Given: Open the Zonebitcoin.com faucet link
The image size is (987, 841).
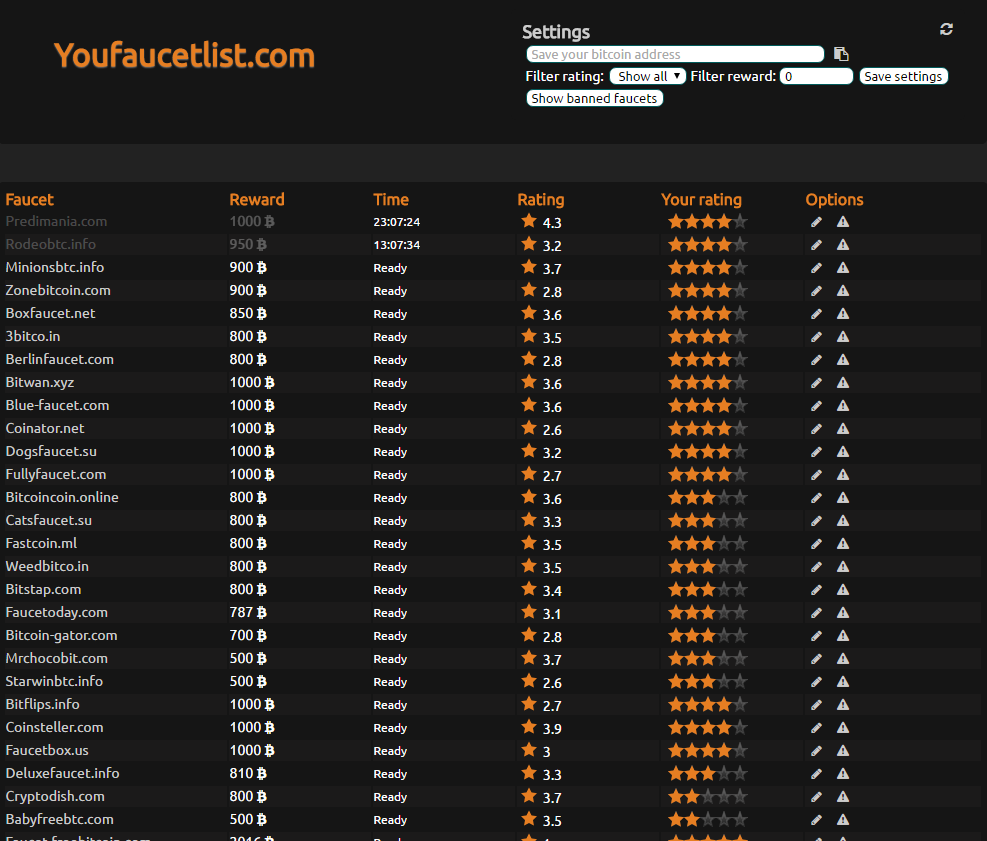Looking at the screenshot, I should 58,290.
